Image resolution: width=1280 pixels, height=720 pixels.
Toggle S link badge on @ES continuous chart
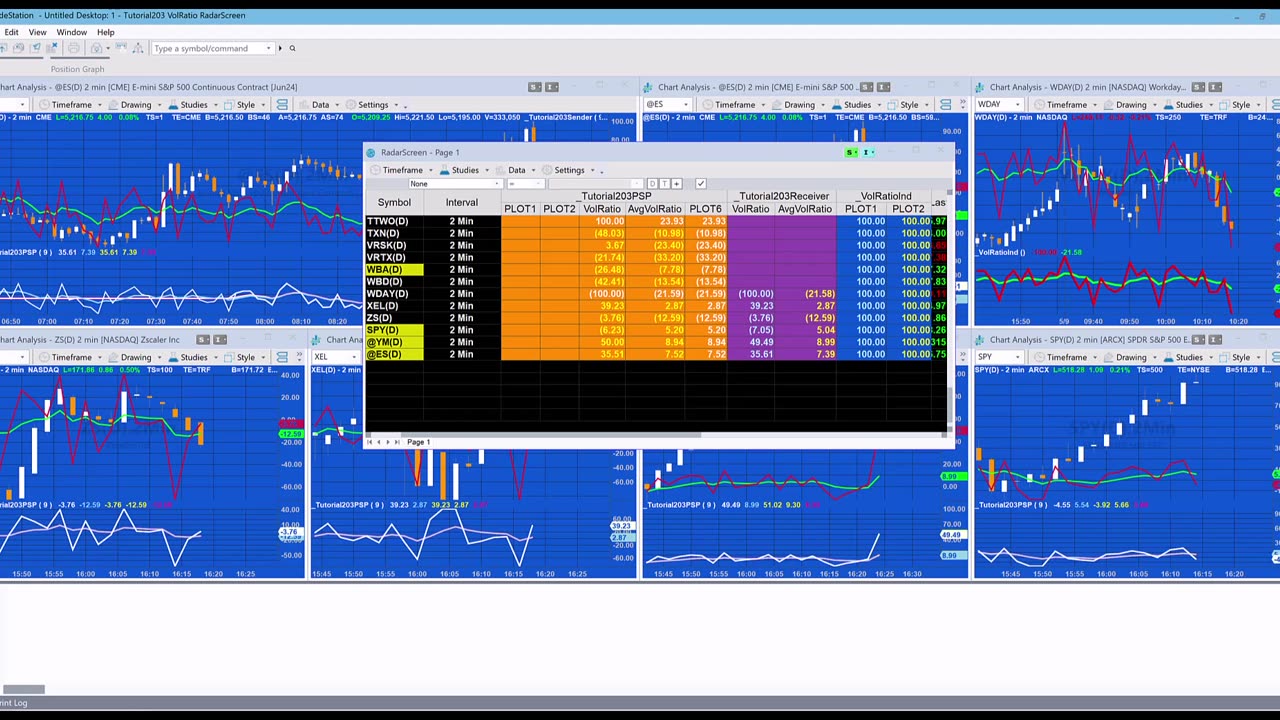pyautogui.click(x=535, y=87)
